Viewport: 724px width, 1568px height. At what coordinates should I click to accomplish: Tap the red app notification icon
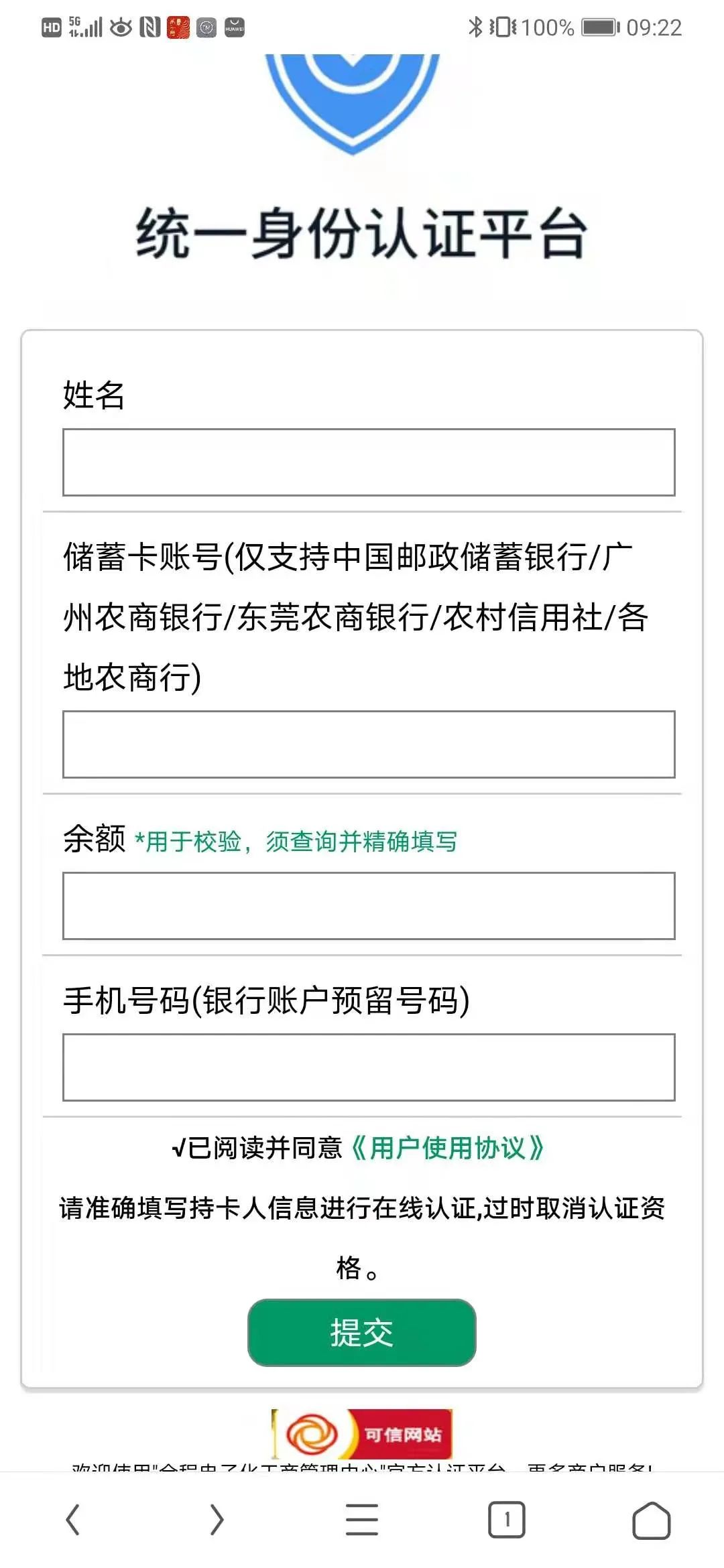click(178, 27)
